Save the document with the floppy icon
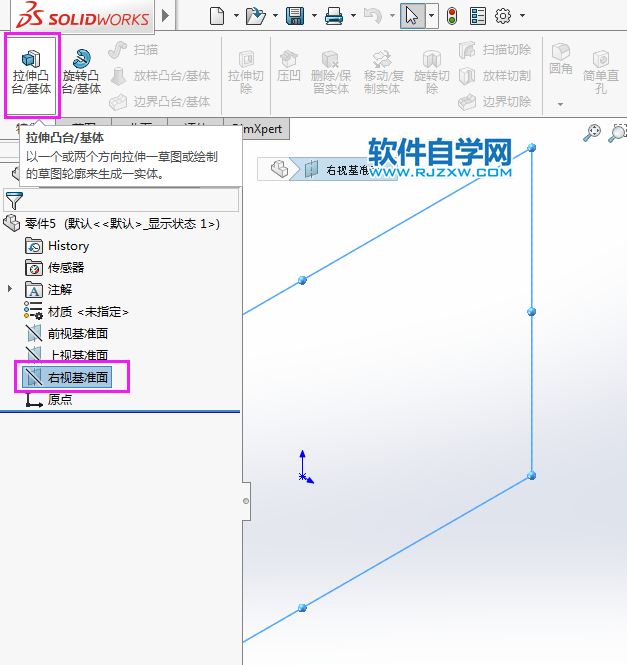The image size is (627, 665). (x=295, y=16)
